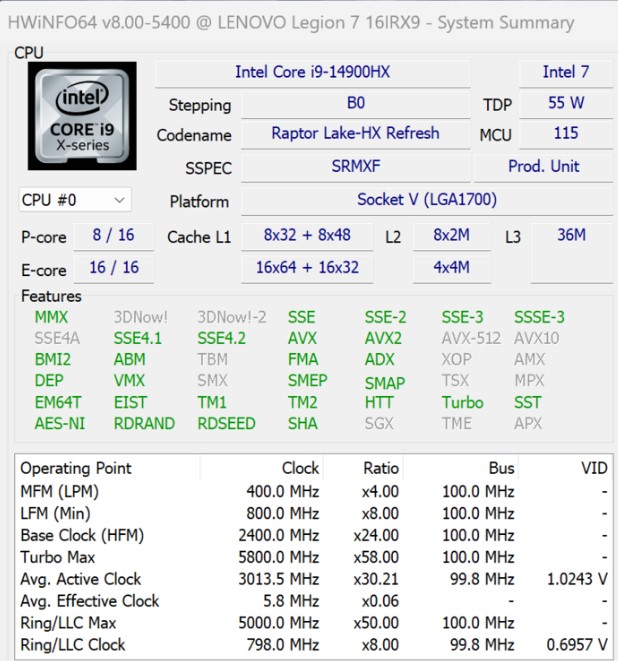Click the HTT feature label

click(x=379, y=403)
